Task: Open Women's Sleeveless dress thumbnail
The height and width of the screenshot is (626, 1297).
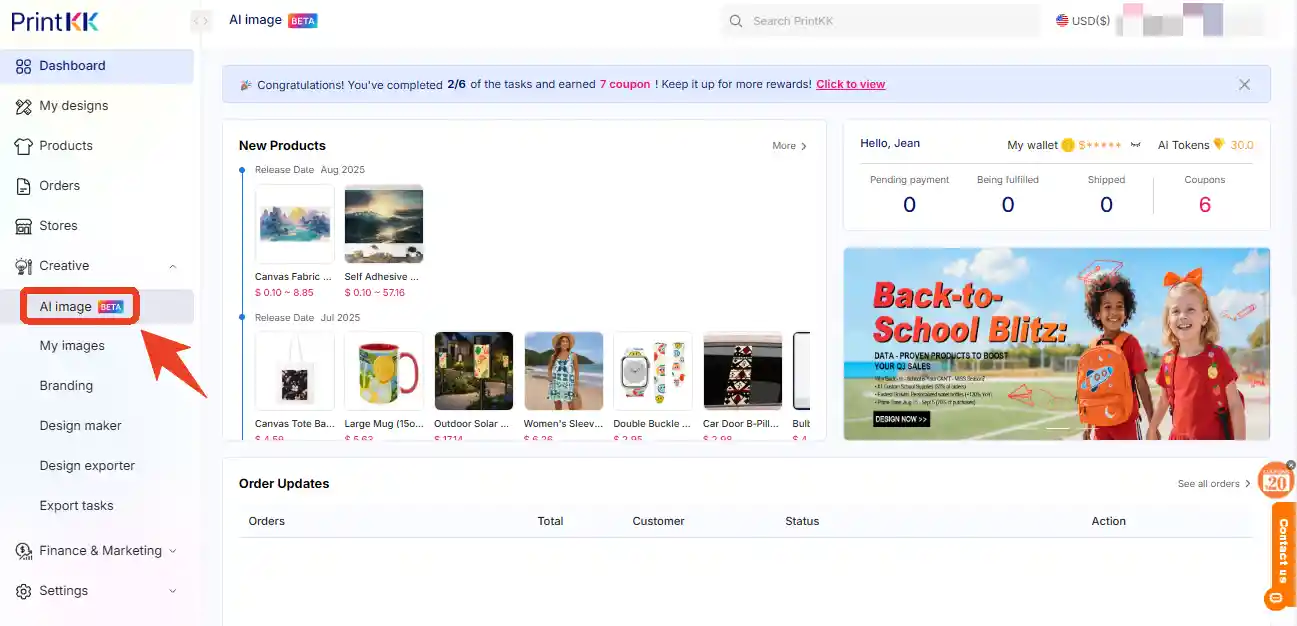Action: (x=563, y=371)
